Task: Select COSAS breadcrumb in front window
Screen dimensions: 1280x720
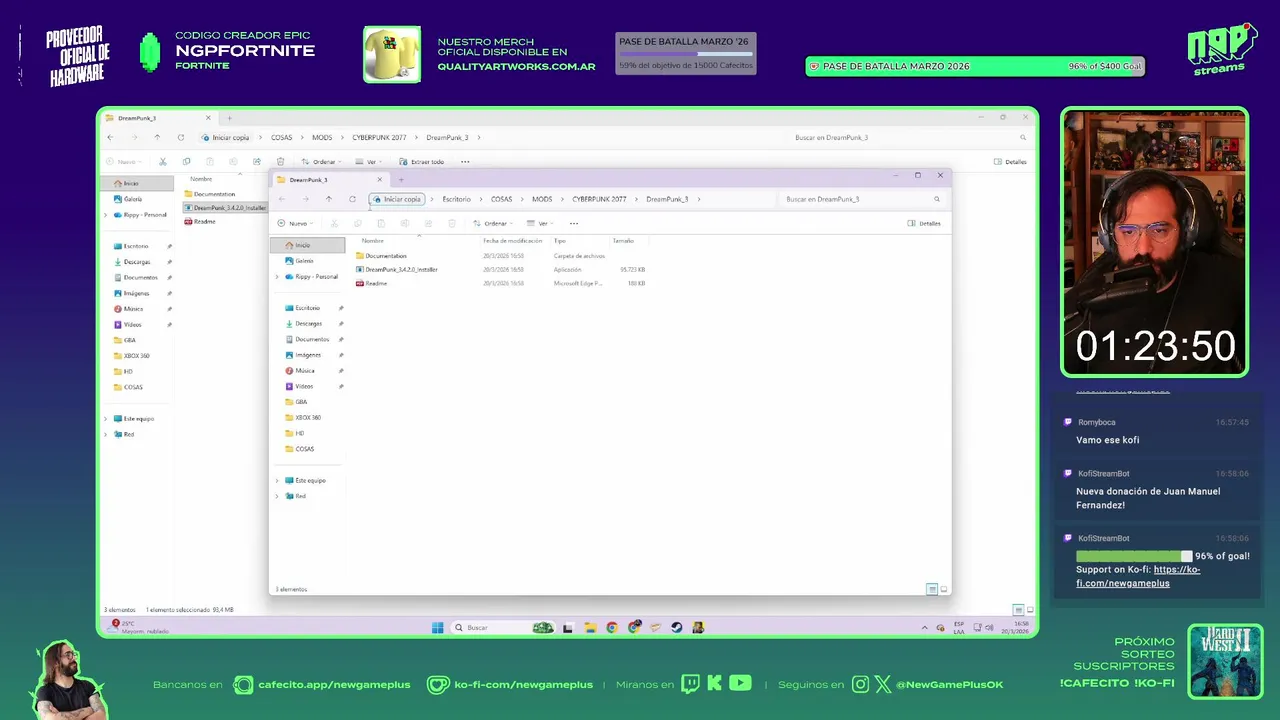Action: pos(501,199)
